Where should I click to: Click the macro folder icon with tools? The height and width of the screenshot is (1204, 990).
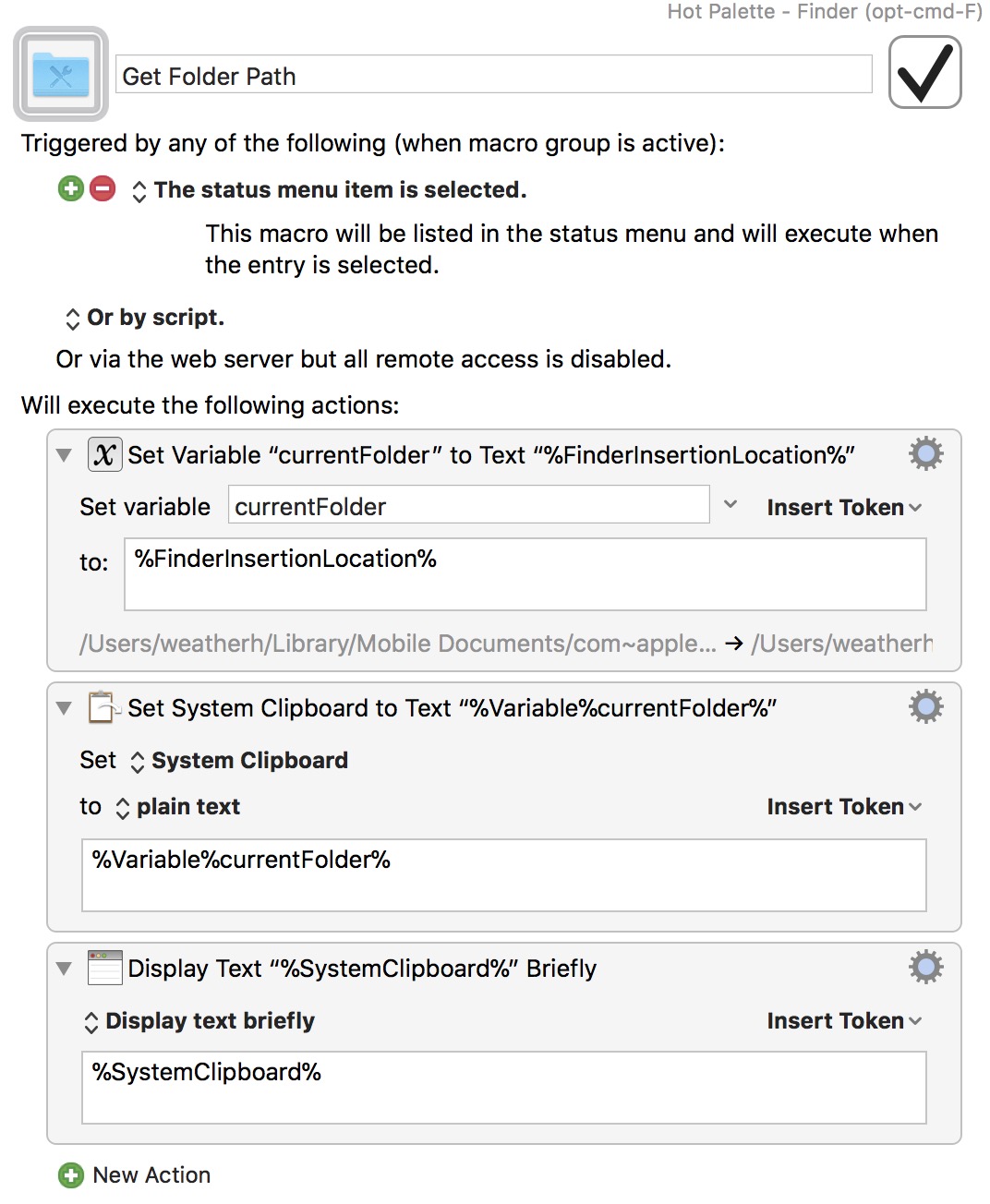point(61,74)
